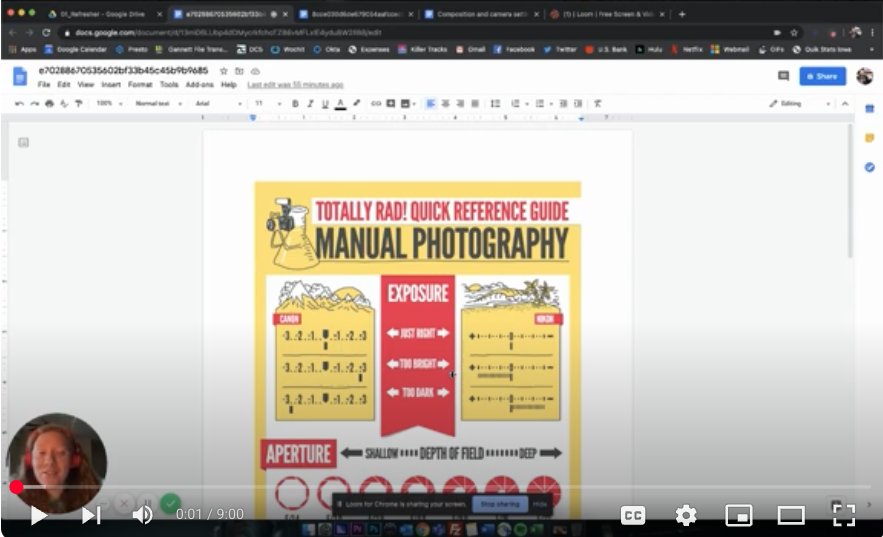Skip to the next video
The height and width of the screenshot is (537, 883).
pyautogui.click(x=91, y=515)
